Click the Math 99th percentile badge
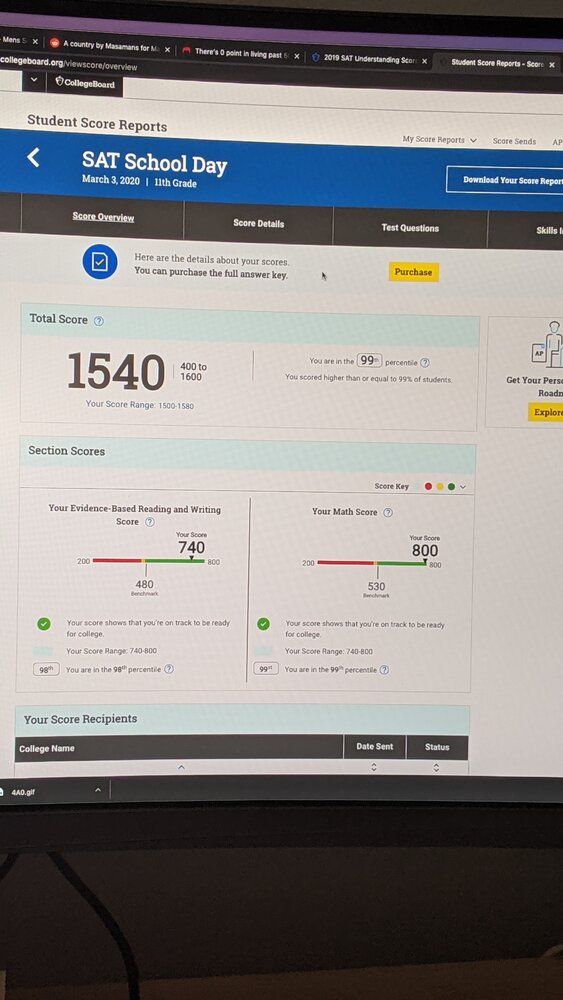563x1000 pixels. pyautogui.click(x=264, y=669)
